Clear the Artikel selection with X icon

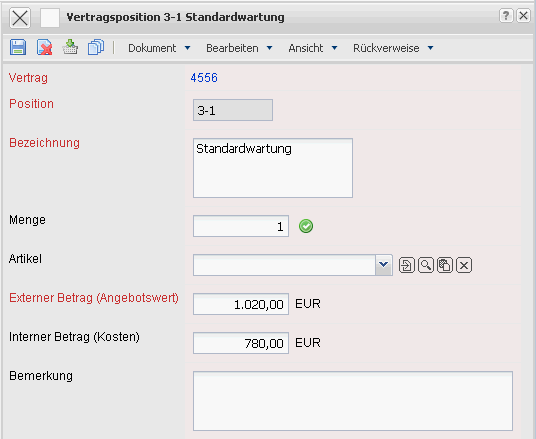[x=464, y=265]
